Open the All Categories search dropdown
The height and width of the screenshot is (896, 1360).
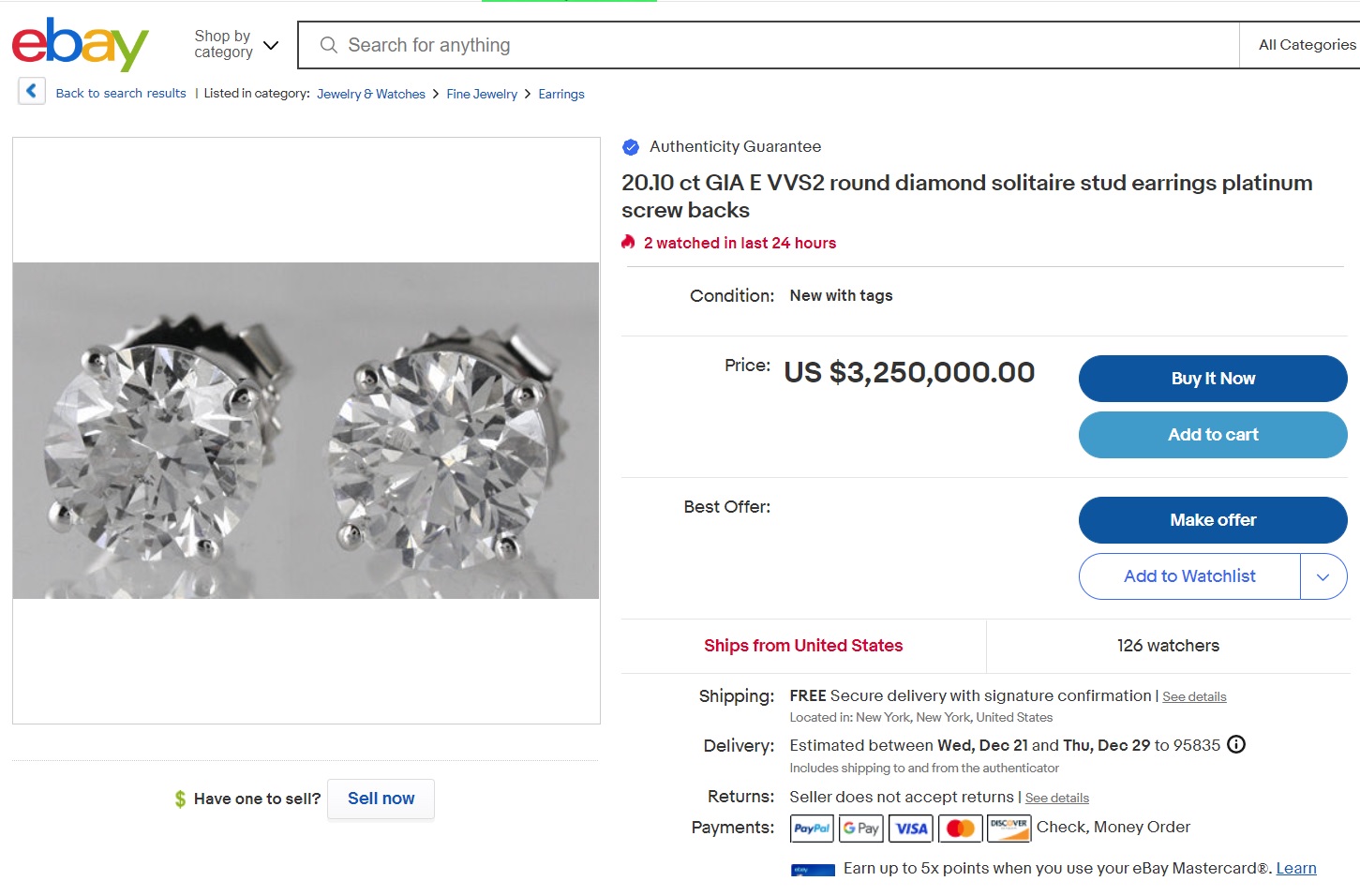(x=1307, y=45)
